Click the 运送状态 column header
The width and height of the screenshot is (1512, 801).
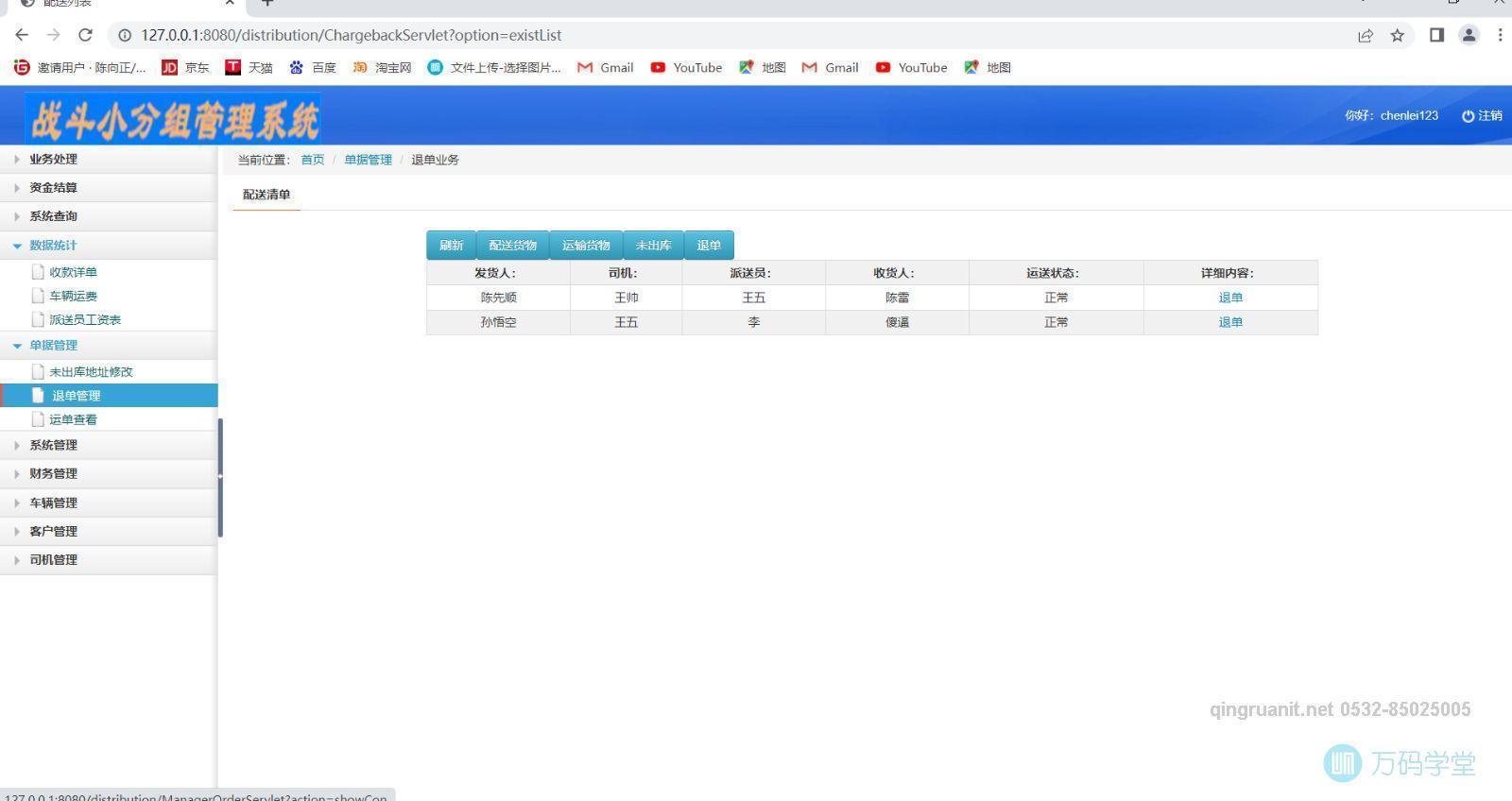coord(1056,273)
